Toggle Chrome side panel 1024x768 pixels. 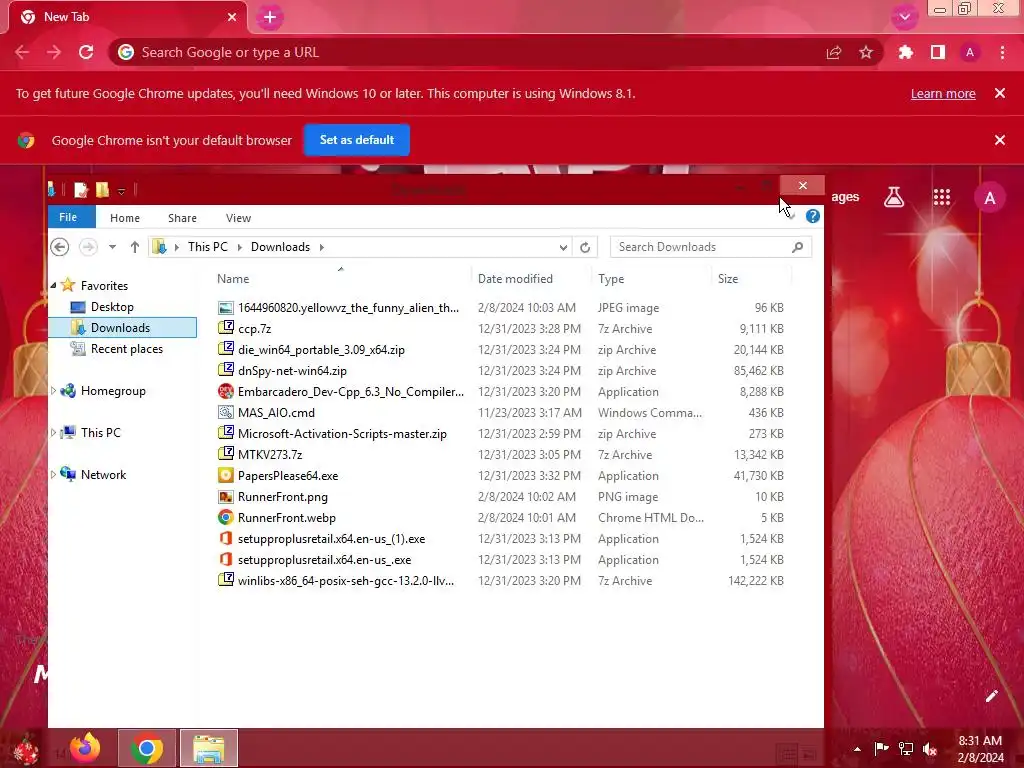(938, 52)
